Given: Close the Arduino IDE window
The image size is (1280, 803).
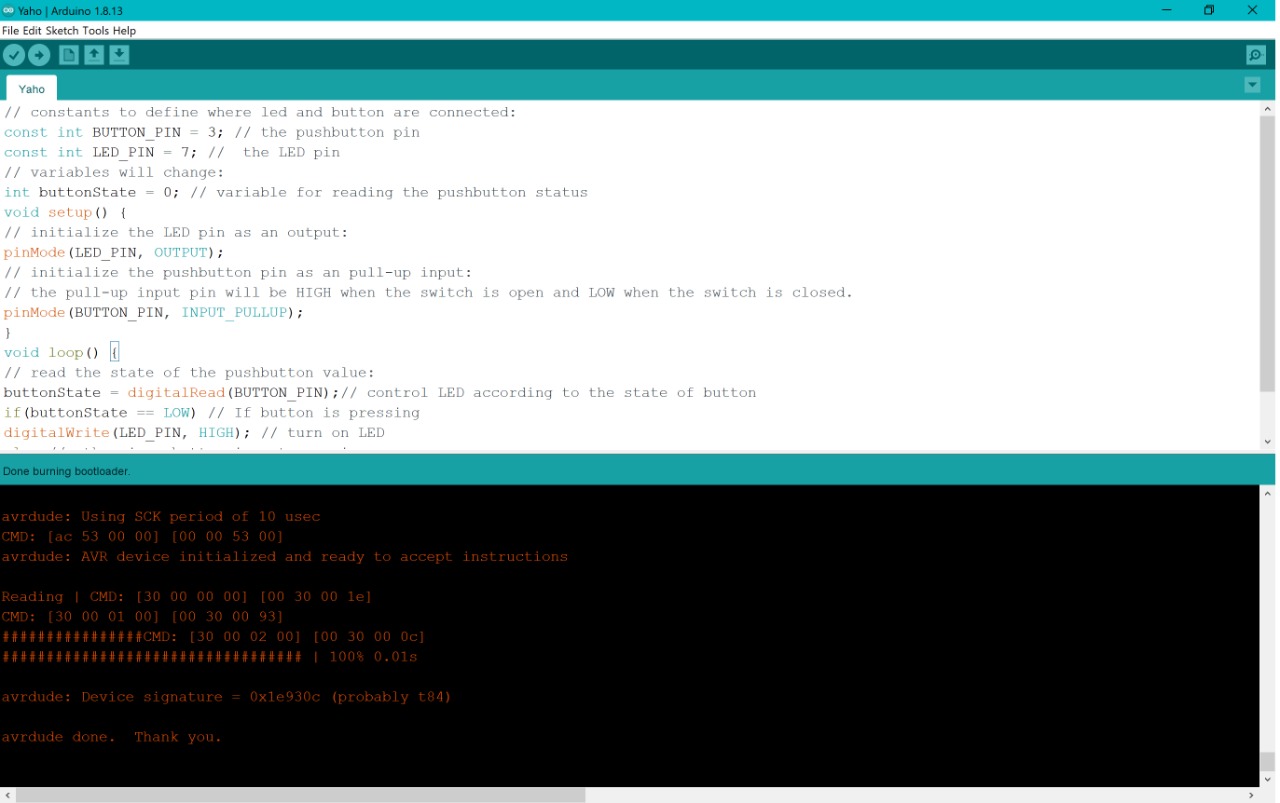Looking at the screenshot, I should [1252, 10].
